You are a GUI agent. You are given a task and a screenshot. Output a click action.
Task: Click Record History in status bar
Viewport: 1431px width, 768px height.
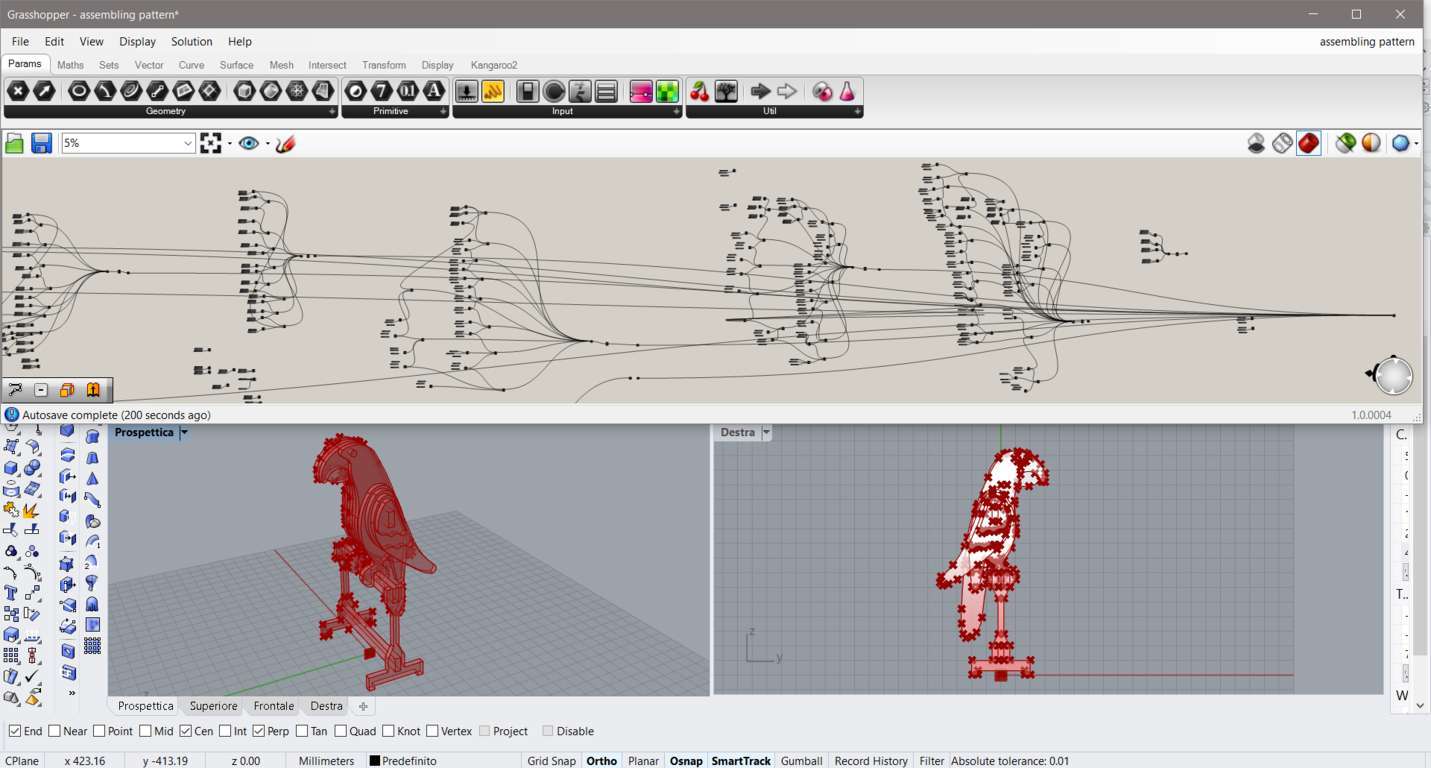click(871, 761)
